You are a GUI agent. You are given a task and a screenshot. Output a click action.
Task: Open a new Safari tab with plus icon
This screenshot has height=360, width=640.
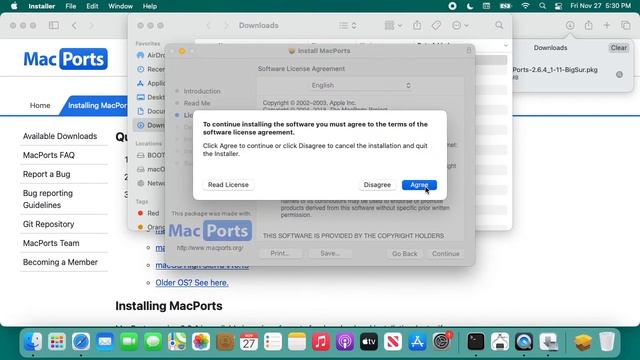[607, 25]
